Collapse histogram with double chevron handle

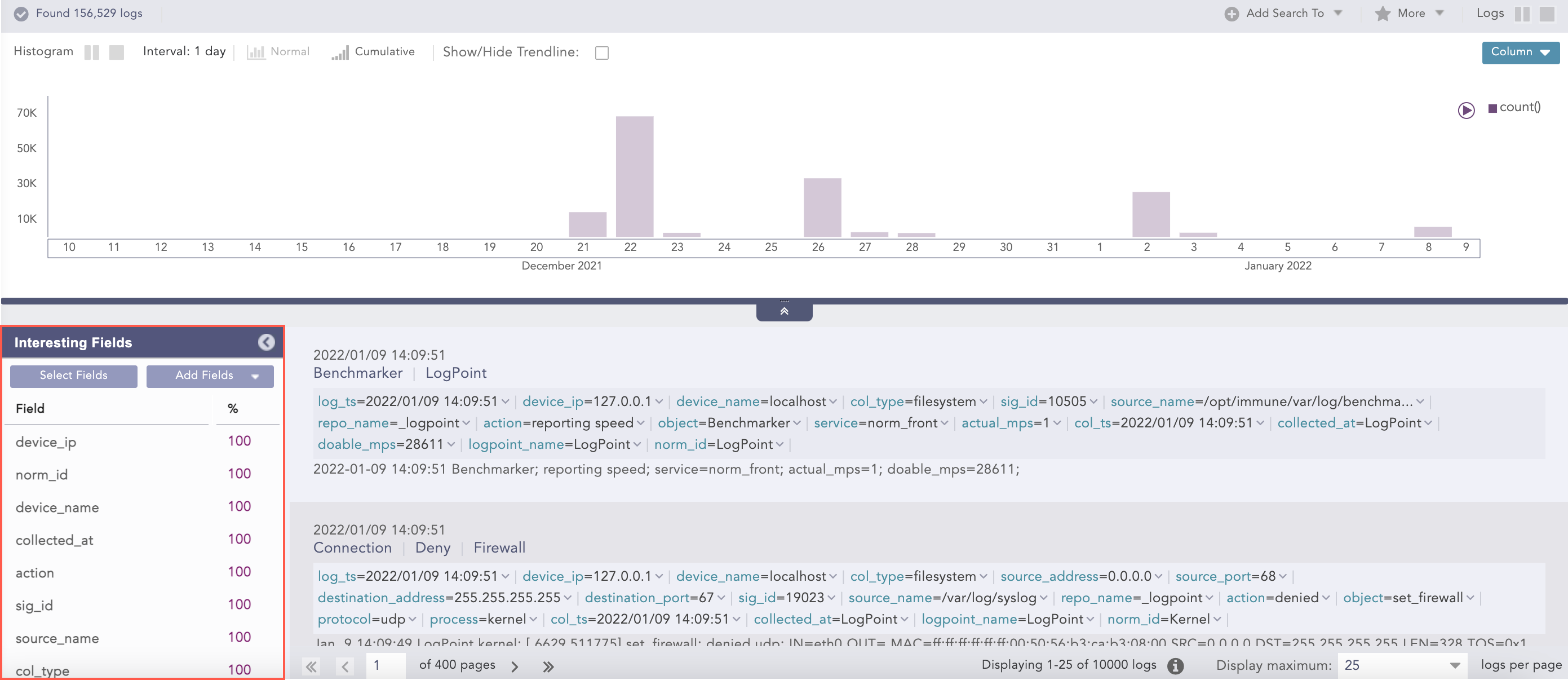pos(784,311)
